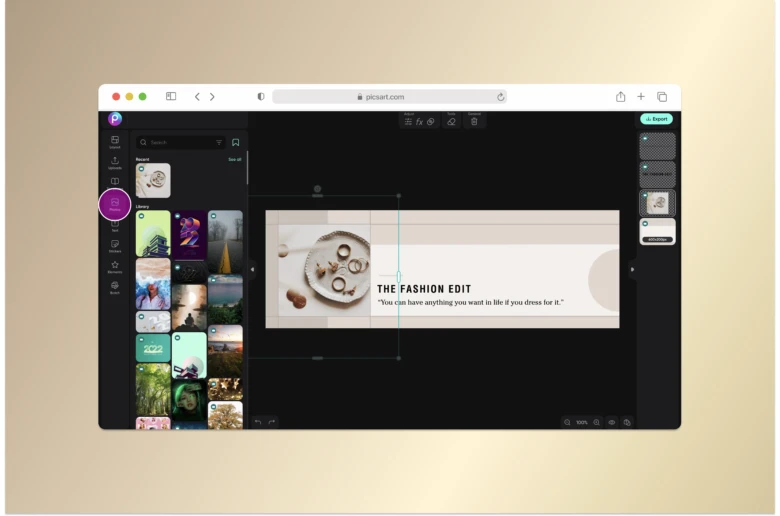
Task: Delete selection with the trash icon
Action: pyautogui.click(x=474, y=122)
